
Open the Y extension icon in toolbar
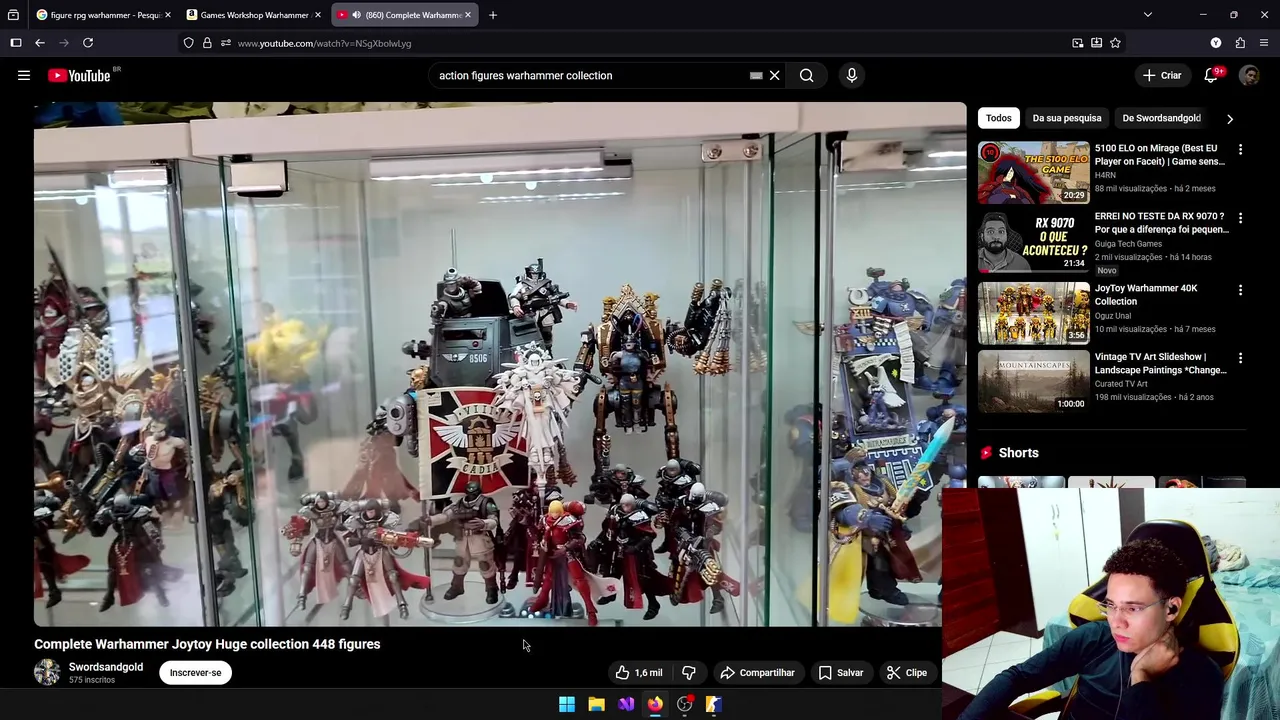pos(1216,43)
